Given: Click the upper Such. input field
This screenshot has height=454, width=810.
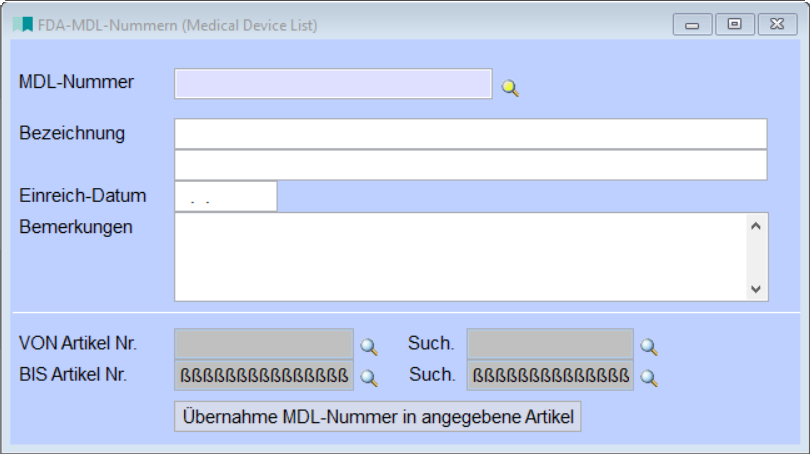Looking at the screenshot, I should [550, 344].
